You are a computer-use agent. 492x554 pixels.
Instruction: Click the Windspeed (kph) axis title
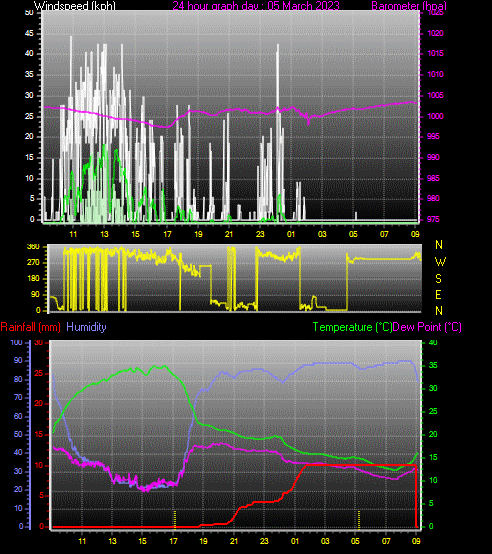(75, 6)
